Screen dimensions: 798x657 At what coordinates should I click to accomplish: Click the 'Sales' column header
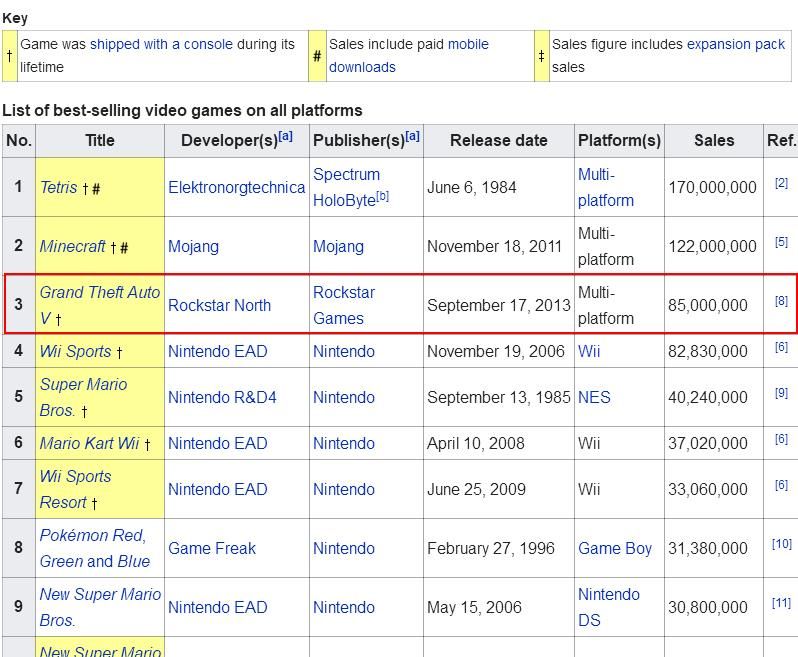[x=714, y=140]
